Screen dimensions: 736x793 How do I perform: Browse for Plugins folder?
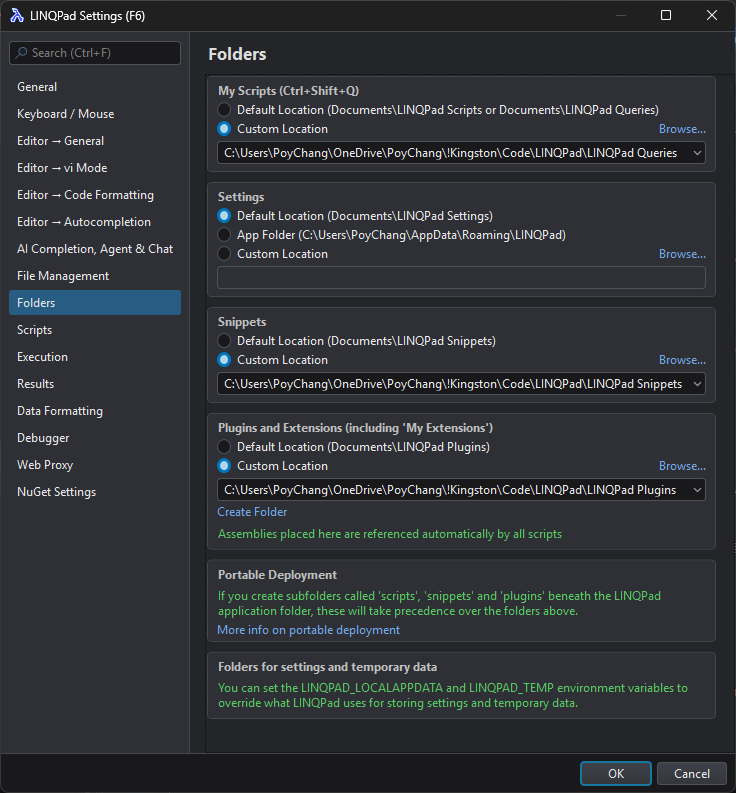[x=682, y=466]
